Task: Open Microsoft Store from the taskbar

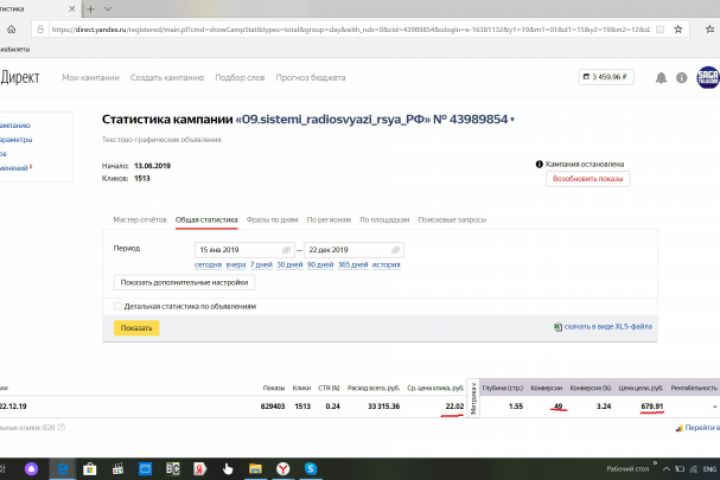Action: [90, 469]
